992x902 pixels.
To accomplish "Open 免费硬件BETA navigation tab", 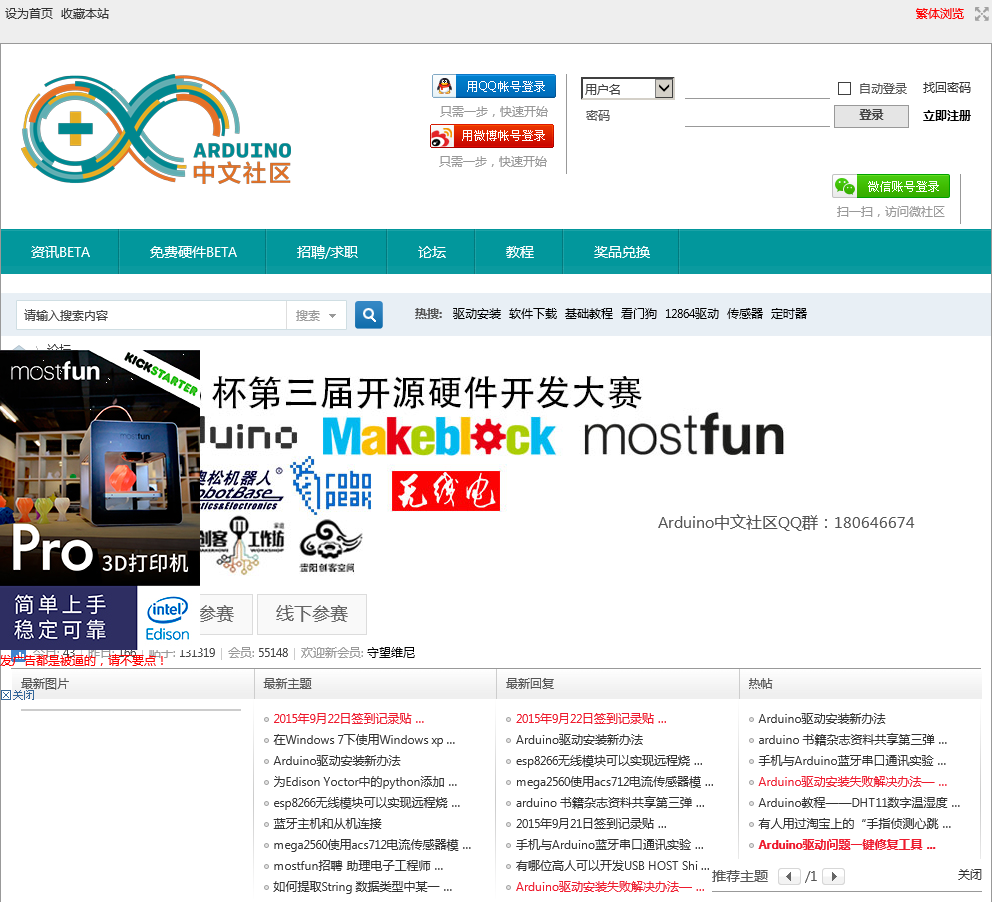I will pos(193,252).
